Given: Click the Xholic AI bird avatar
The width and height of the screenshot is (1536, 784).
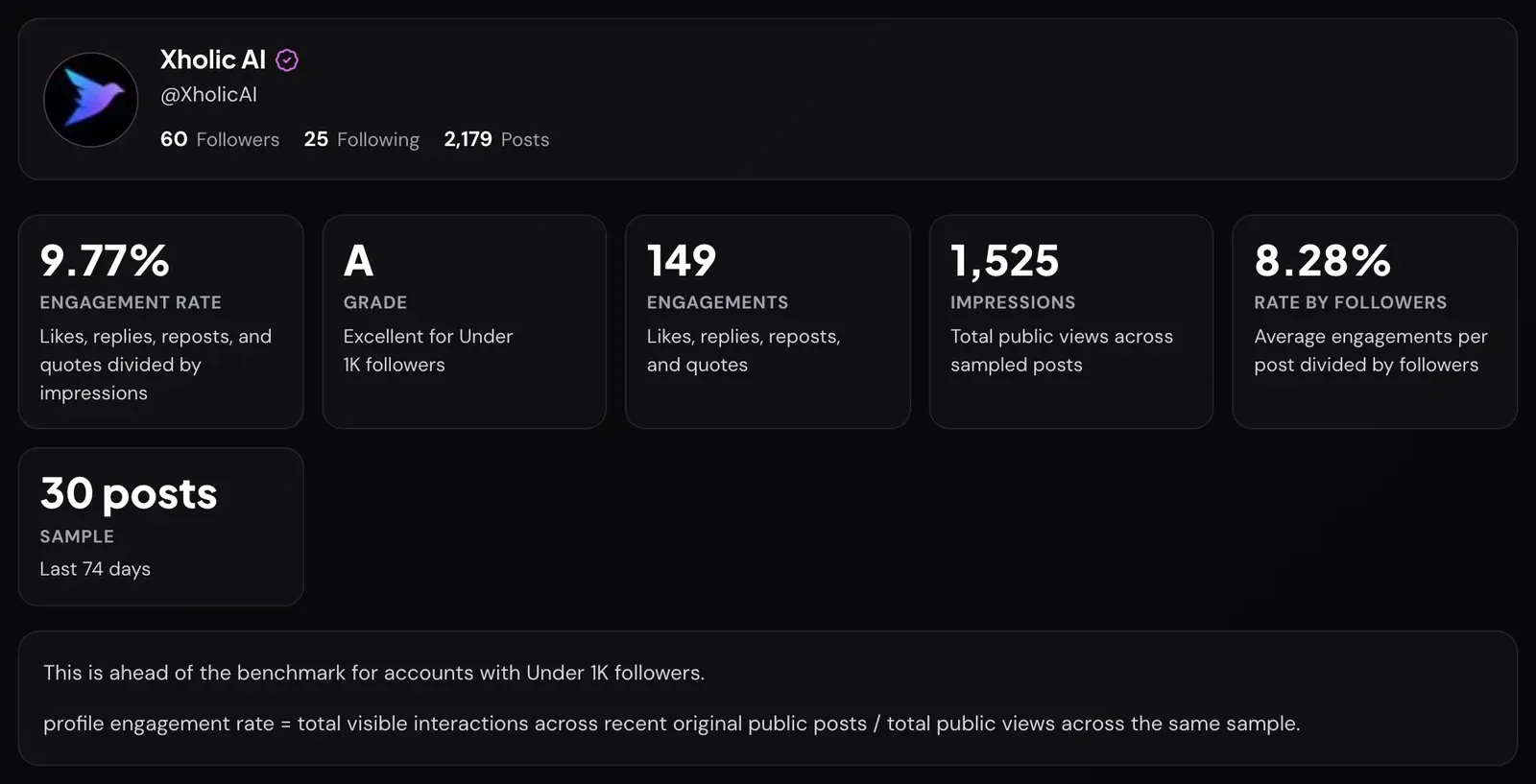Looking at the screenshot, I should [91, 100].
